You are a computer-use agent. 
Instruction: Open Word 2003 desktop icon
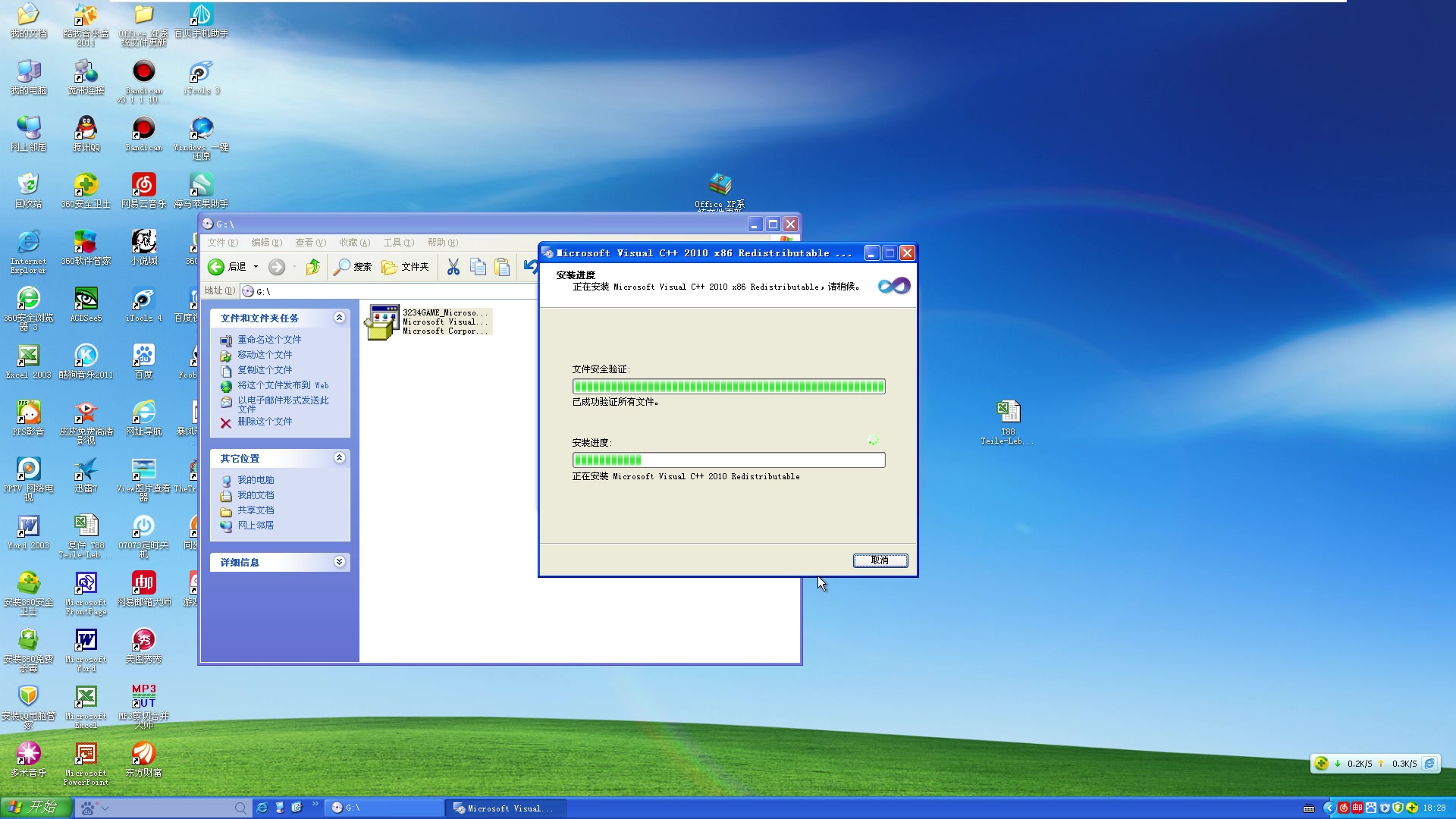coord(29,532)
